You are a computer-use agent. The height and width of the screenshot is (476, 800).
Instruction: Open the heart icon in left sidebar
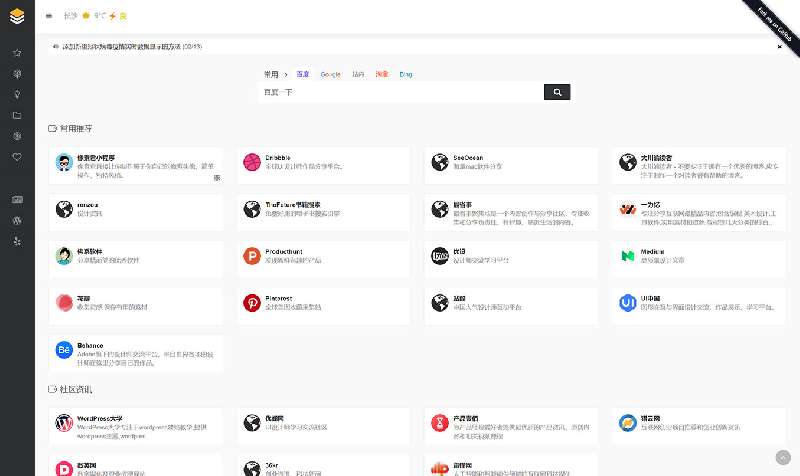17,157
